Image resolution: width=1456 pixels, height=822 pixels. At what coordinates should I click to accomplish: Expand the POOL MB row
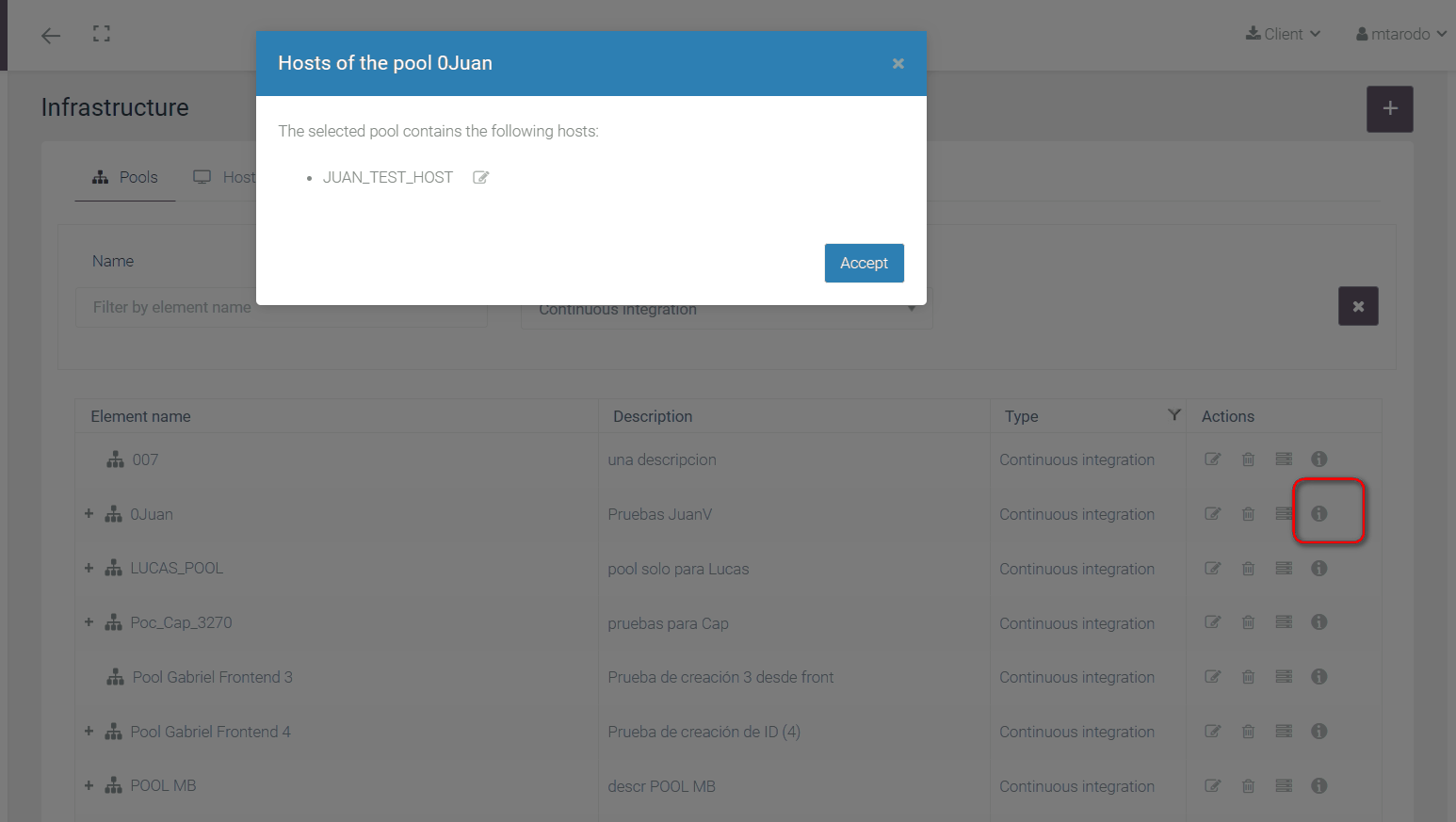[x=89, y=785]
